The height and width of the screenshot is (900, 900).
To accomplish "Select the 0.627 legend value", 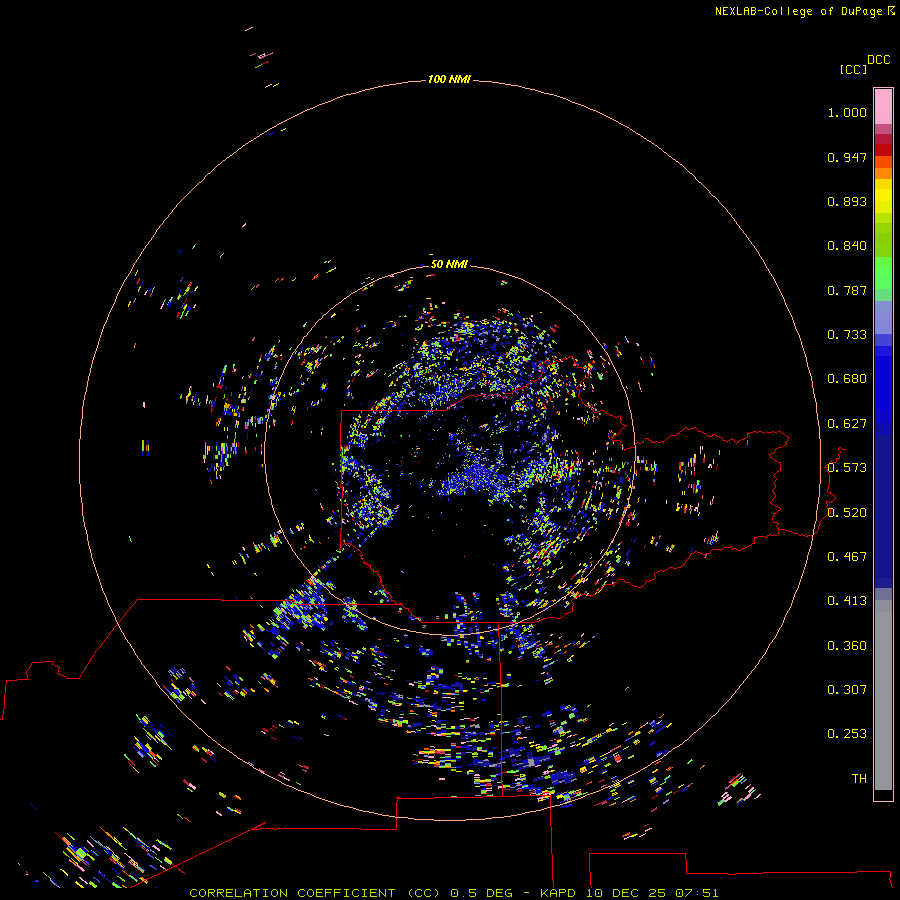I will pyautogui.click(x=847, y=424).
